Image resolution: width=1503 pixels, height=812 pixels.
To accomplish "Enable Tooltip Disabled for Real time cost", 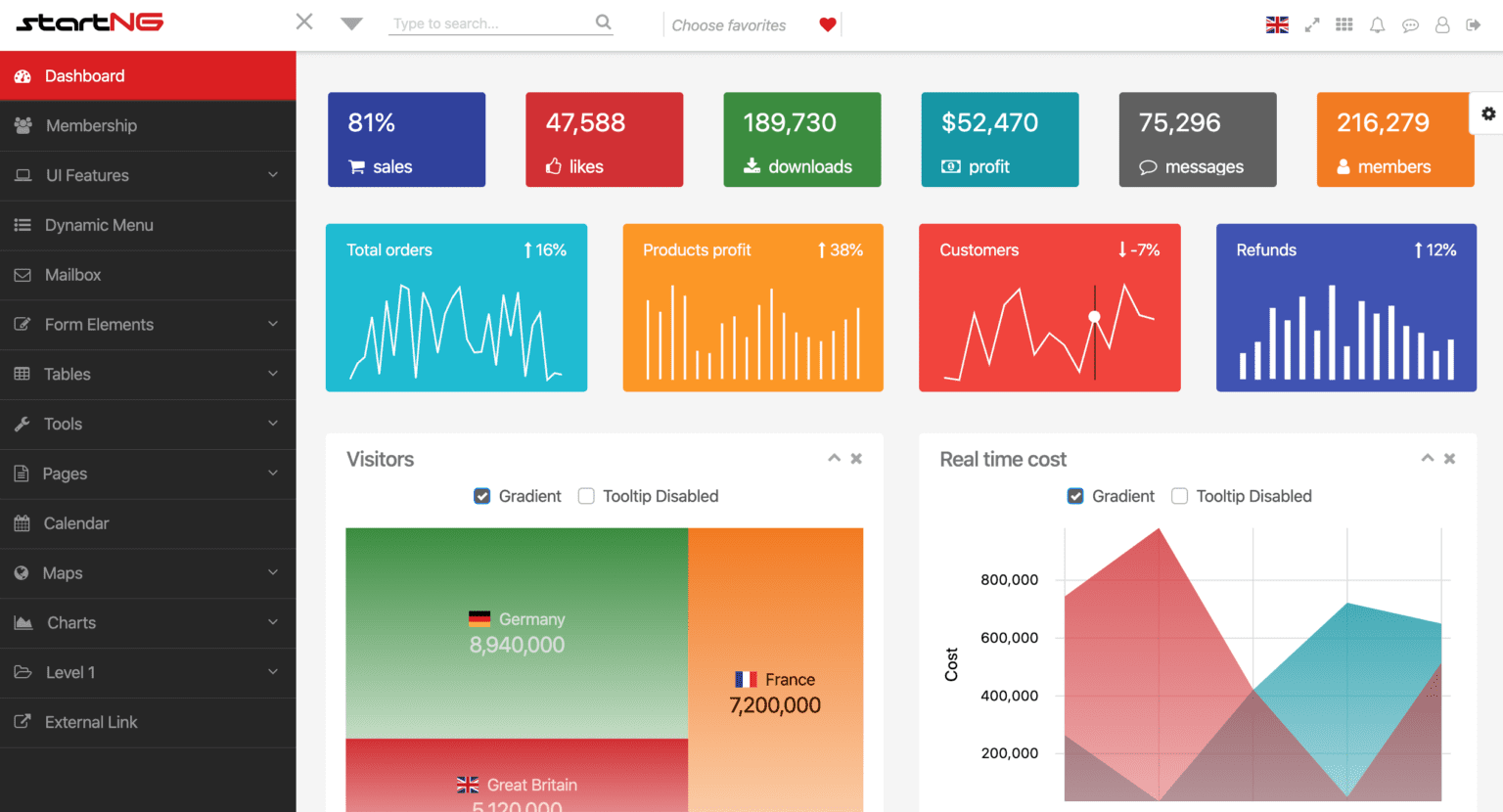I will click(x=1179, y=496).
